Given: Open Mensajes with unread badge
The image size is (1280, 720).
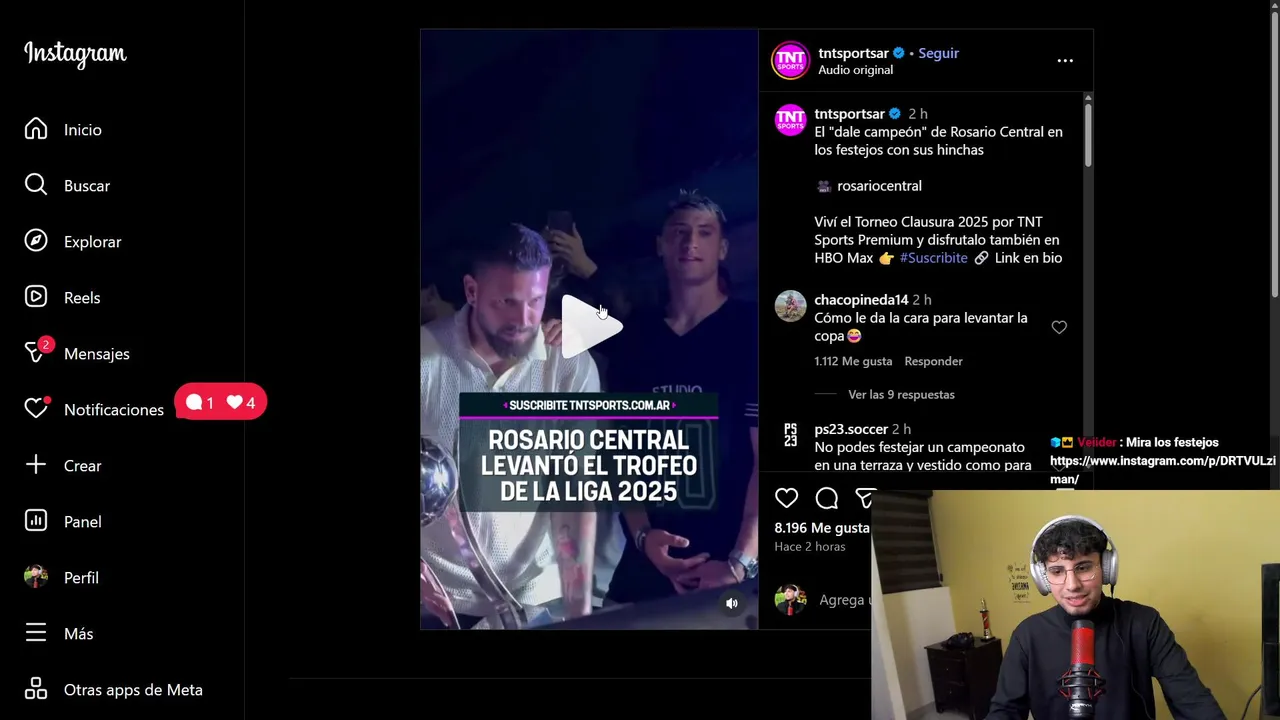Looking at the screenshot, I should click(38, 352).
